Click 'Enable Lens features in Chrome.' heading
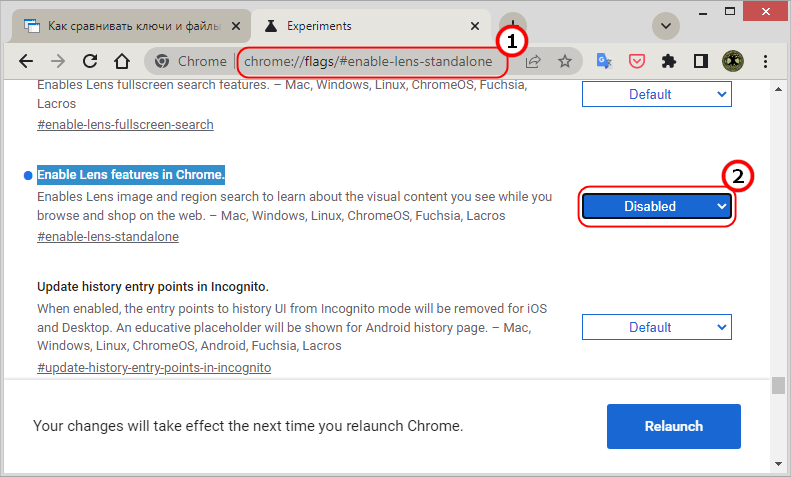 131,174
